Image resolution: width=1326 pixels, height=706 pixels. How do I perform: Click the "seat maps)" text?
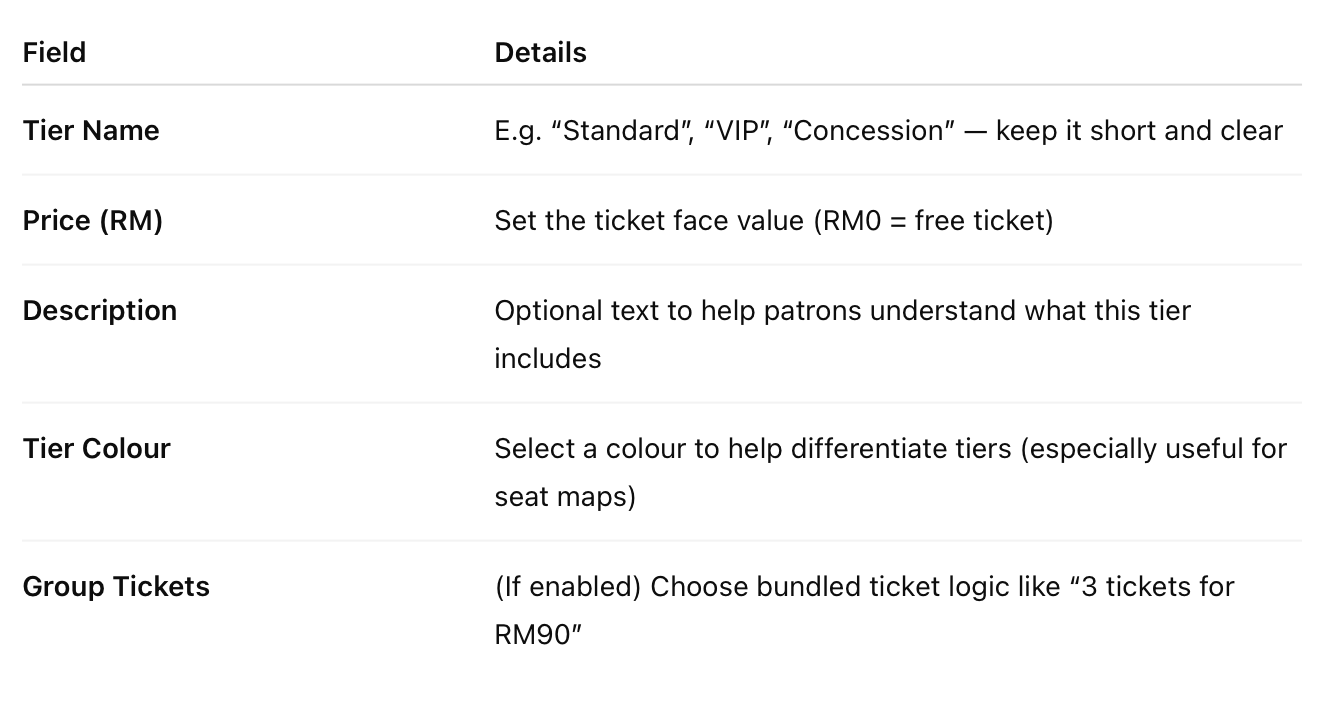click(x=565, y=496)
